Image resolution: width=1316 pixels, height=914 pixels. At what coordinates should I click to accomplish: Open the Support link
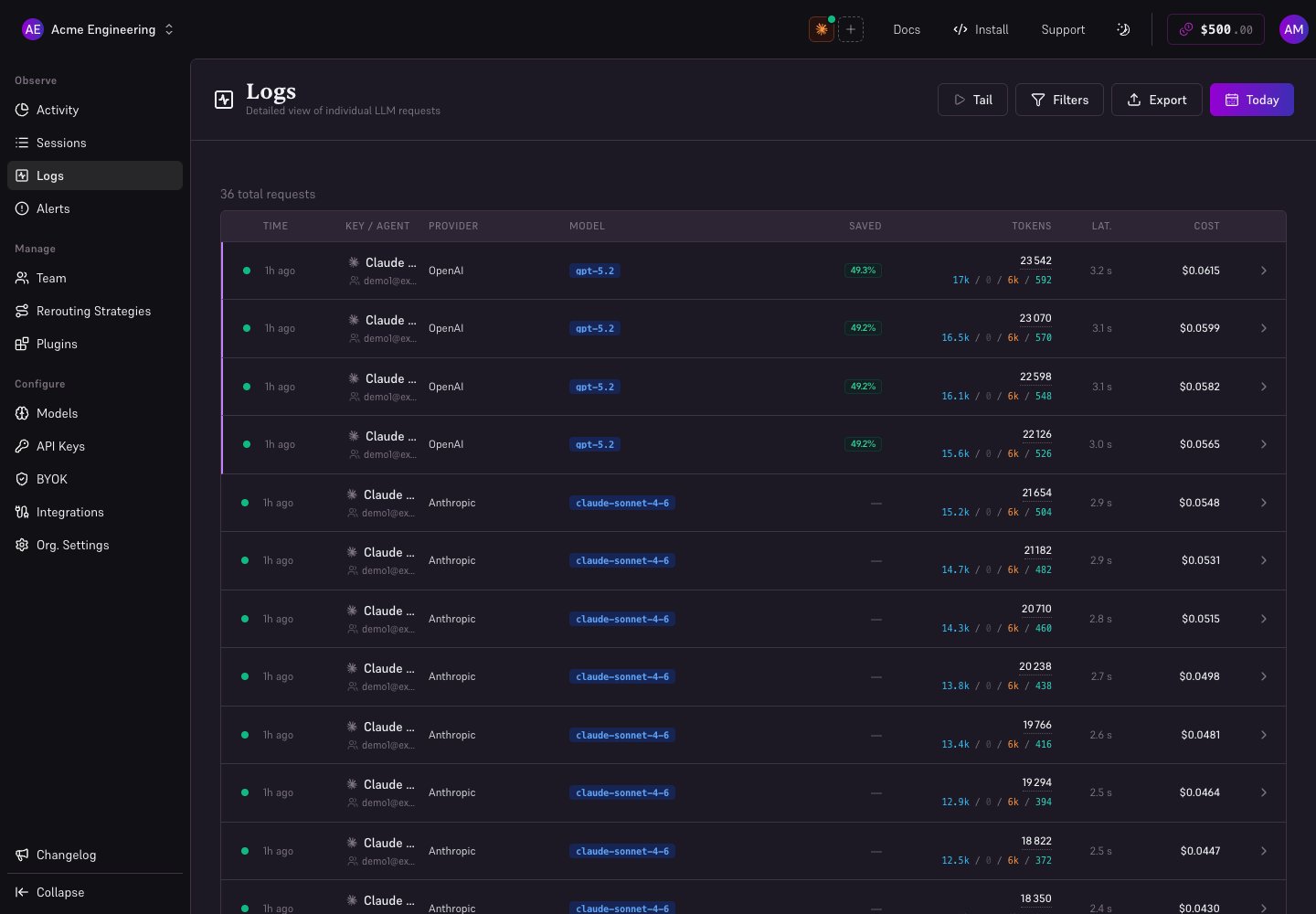[x=1063, y=29]
